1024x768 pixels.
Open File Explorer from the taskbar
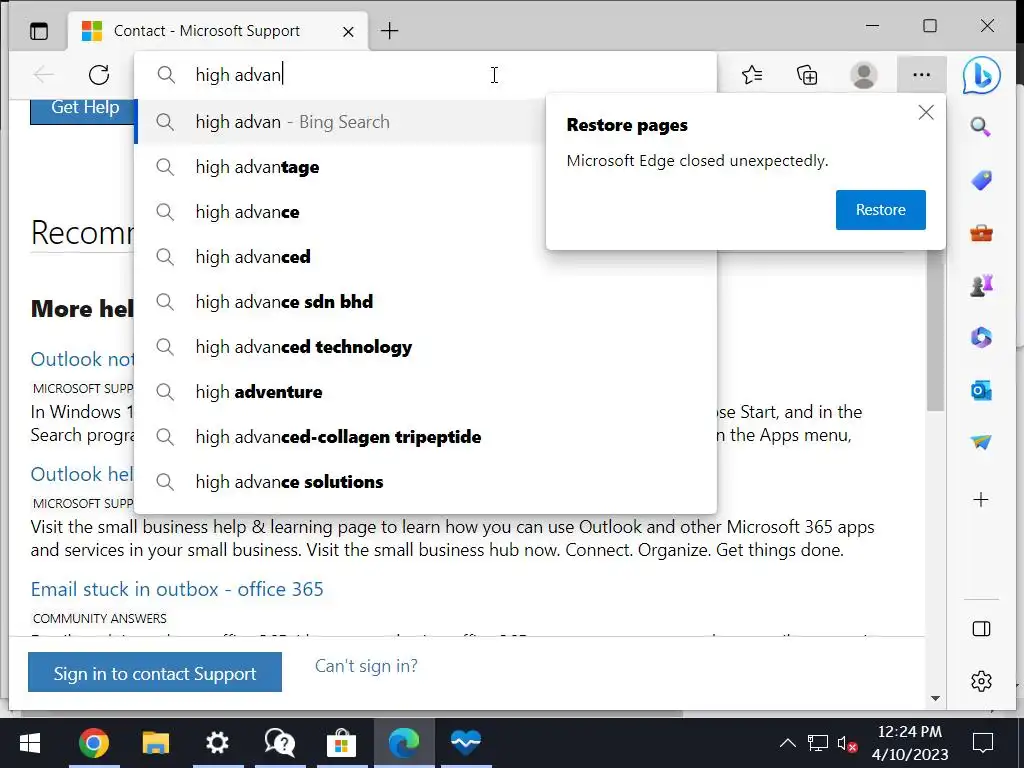(155, 743)
